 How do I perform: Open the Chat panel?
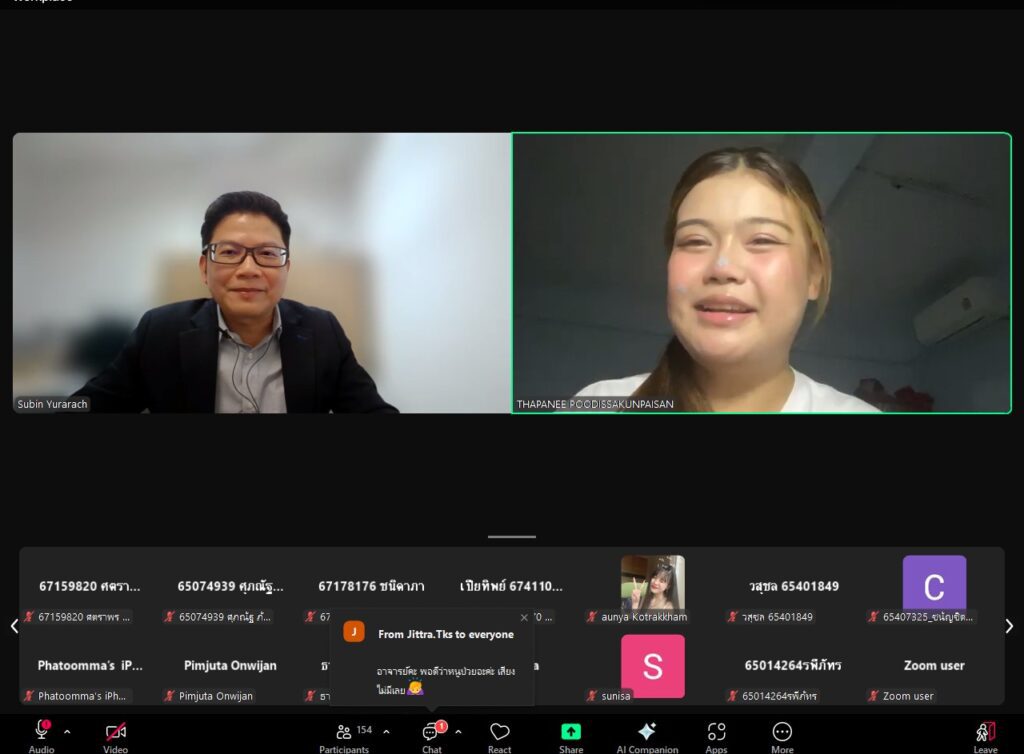point(432,737)
